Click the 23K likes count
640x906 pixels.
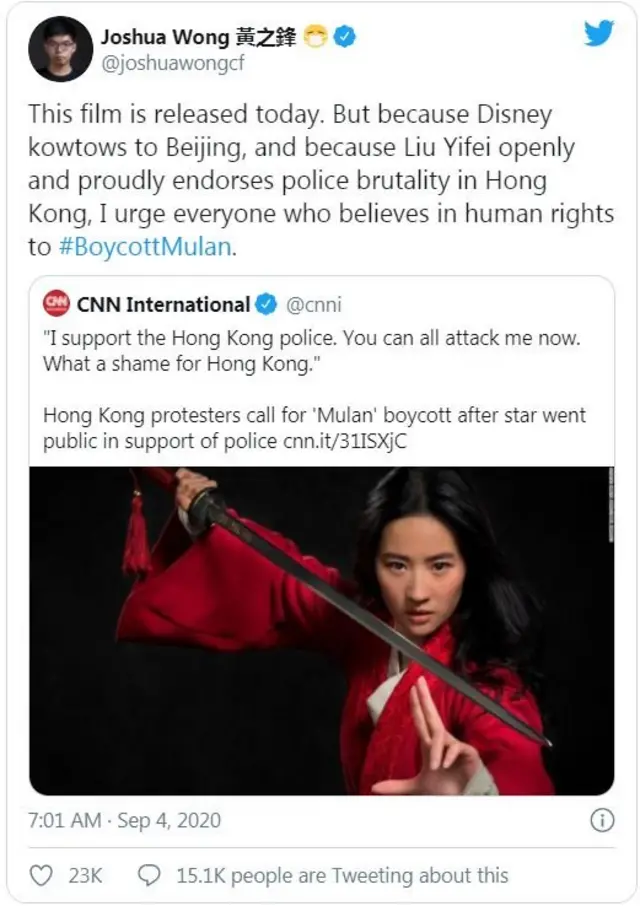[x=85, y=876]
